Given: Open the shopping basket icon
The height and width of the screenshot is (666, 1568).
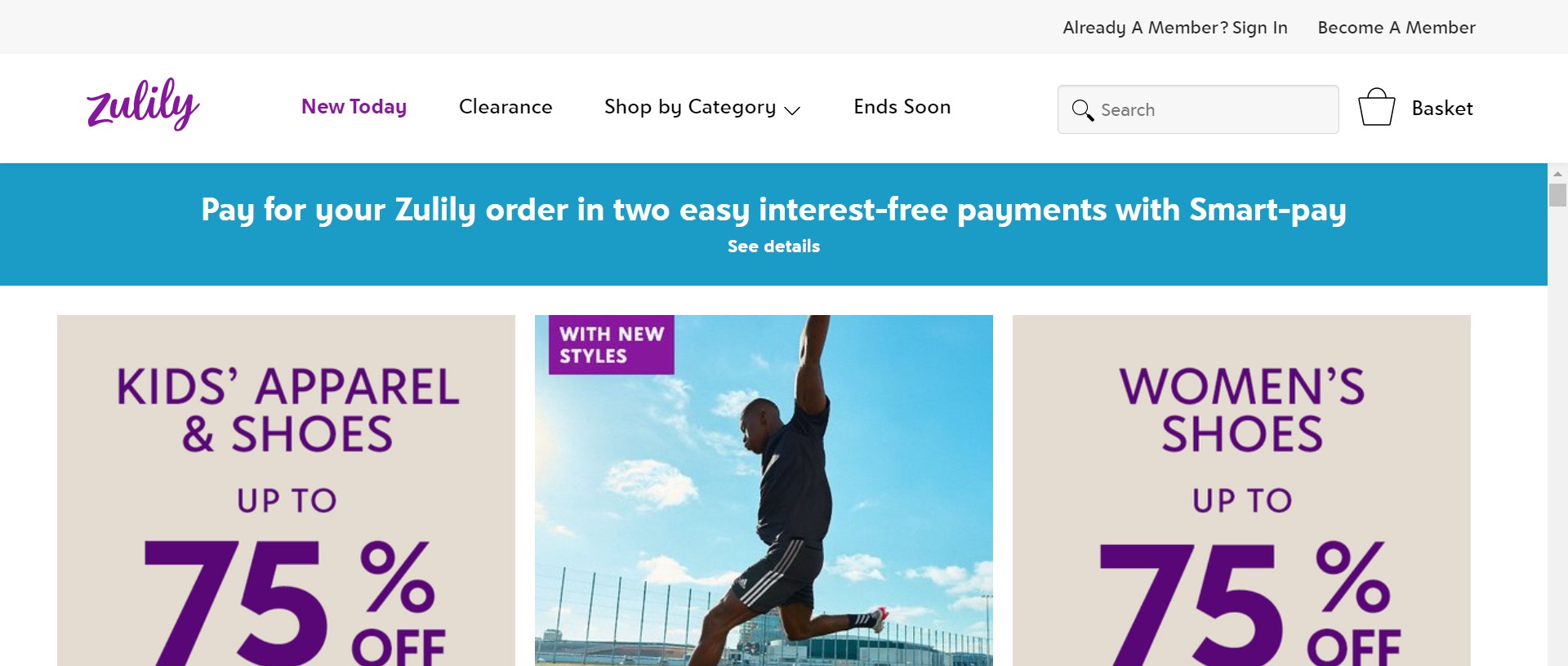Looking at the screenshot, I should tap(1376, 107).
